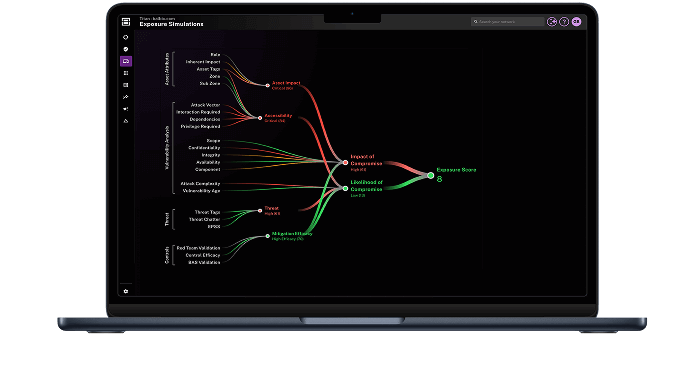Open the user avatar in header
This screenshot has width=700, height=386.
[x=577, y=21]
